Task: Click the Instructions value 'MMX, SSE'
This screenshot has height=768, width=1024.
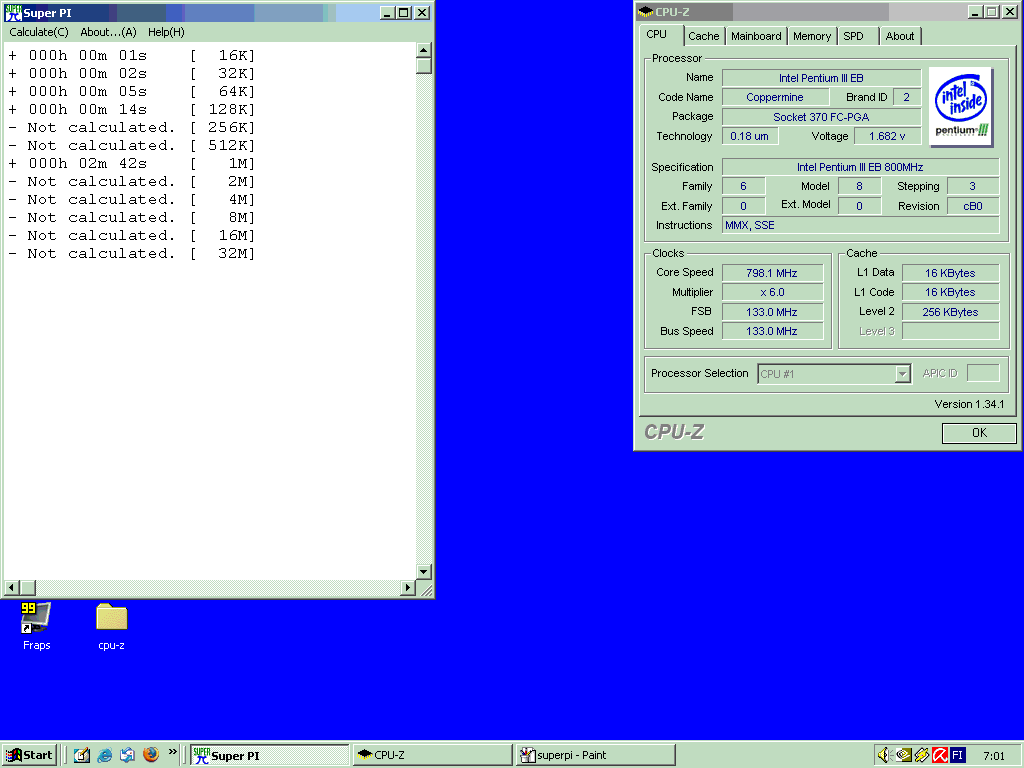Action: pos(860,225)
